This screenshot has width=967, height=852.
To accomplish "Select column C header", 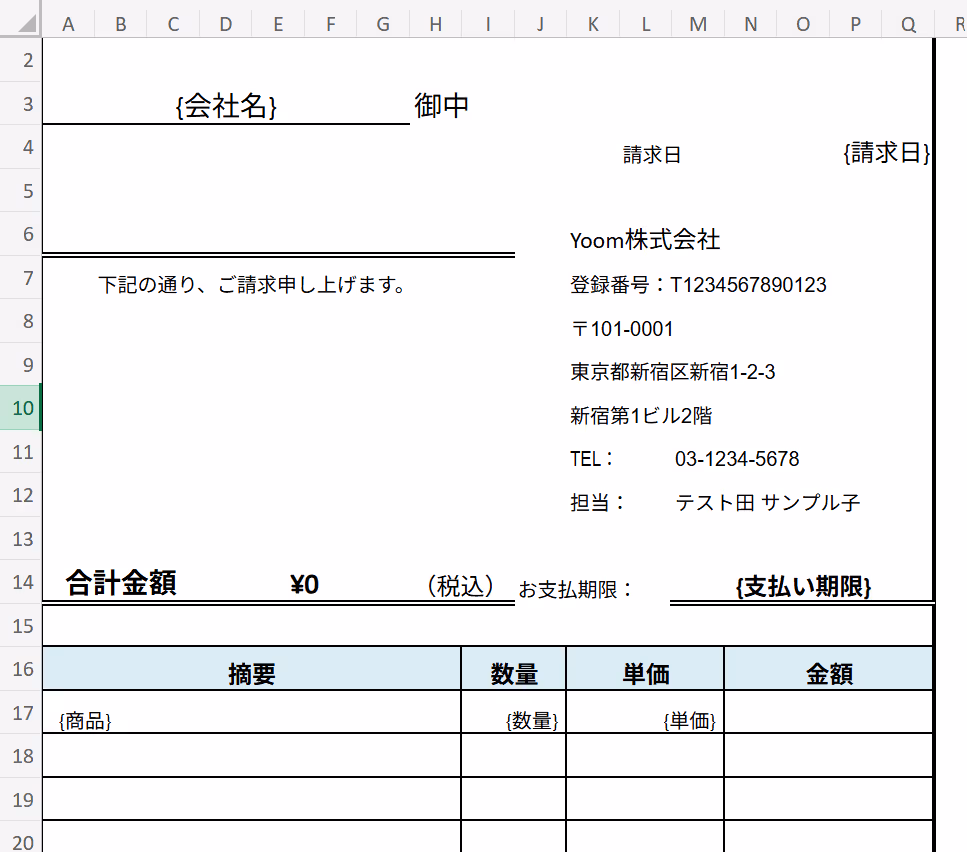I will pyautogui.click(x=173, y=24).
